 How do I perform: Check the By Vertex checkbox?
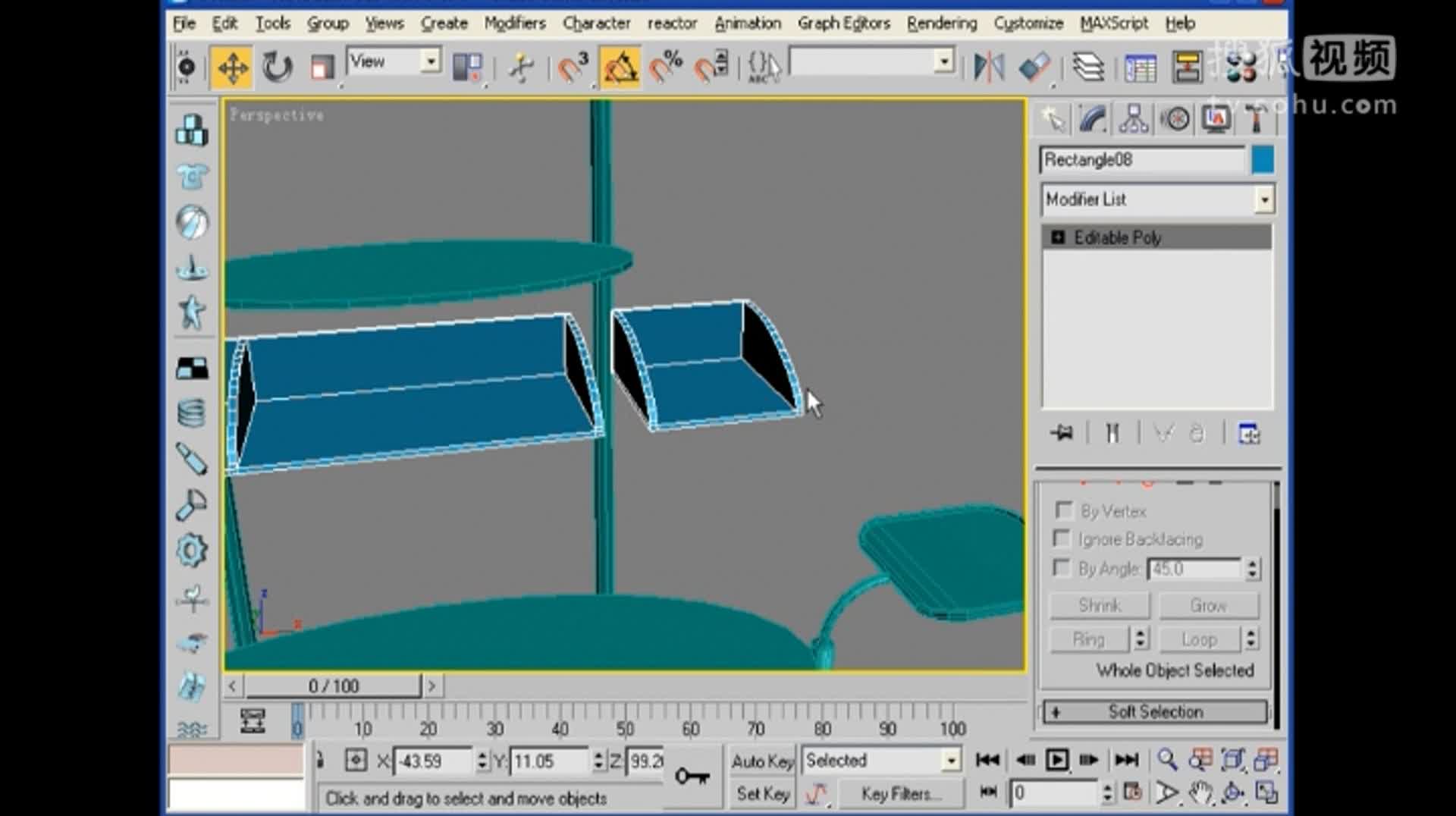[1063, 510]
